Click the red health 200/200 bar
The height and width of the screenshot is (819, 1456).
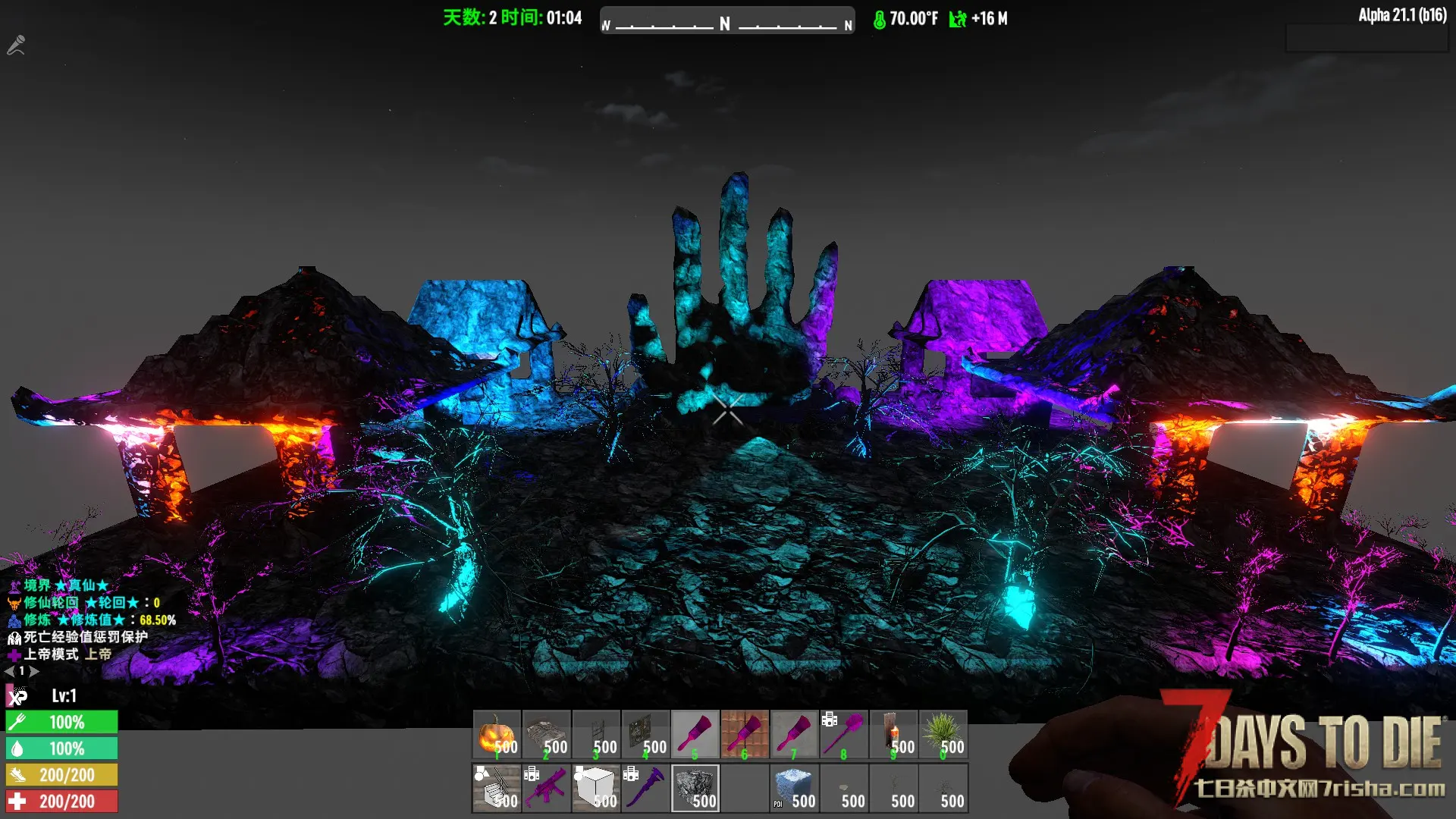62,802
